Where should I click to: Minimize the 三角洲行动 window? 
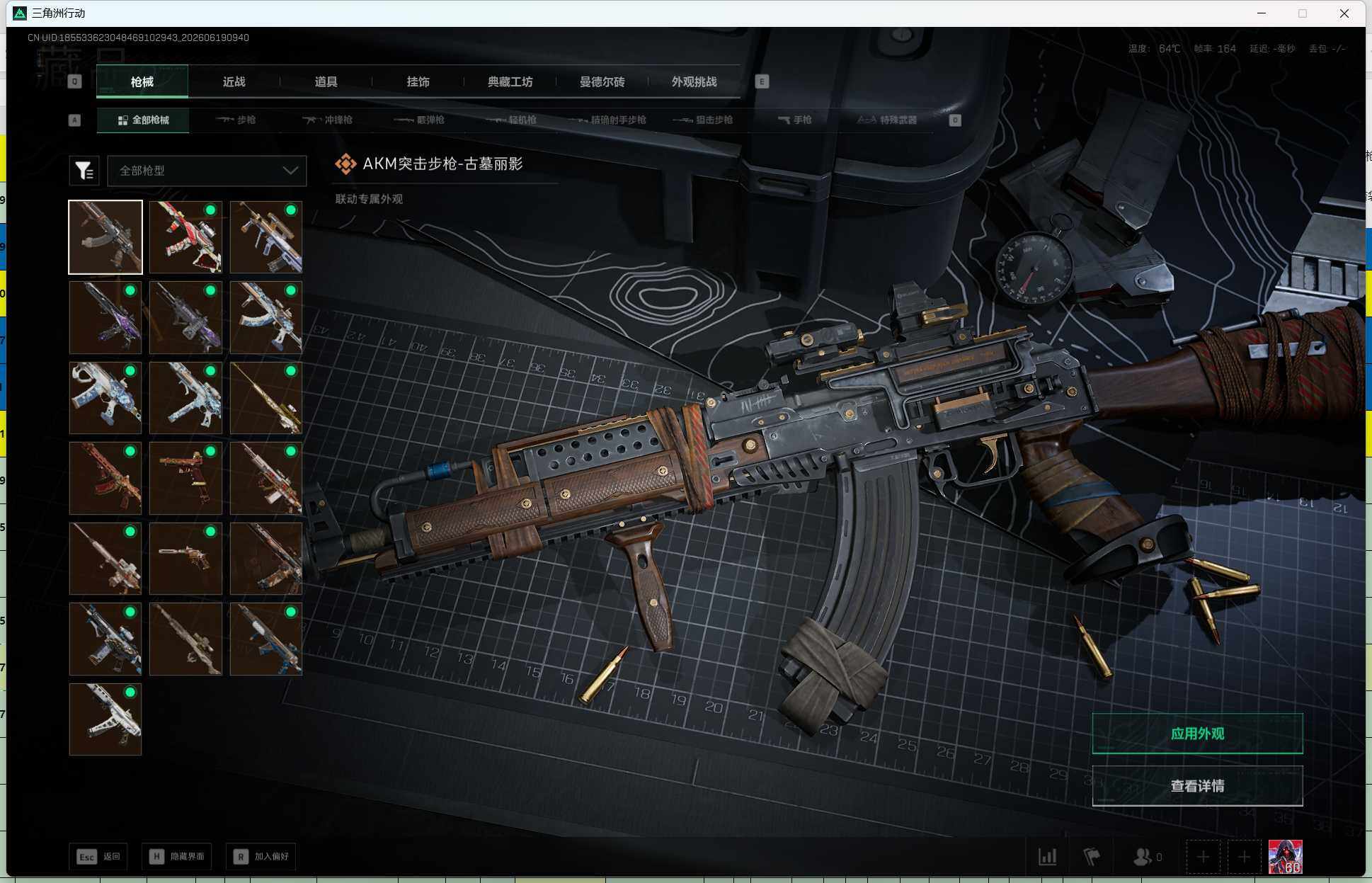(1262, 13)
